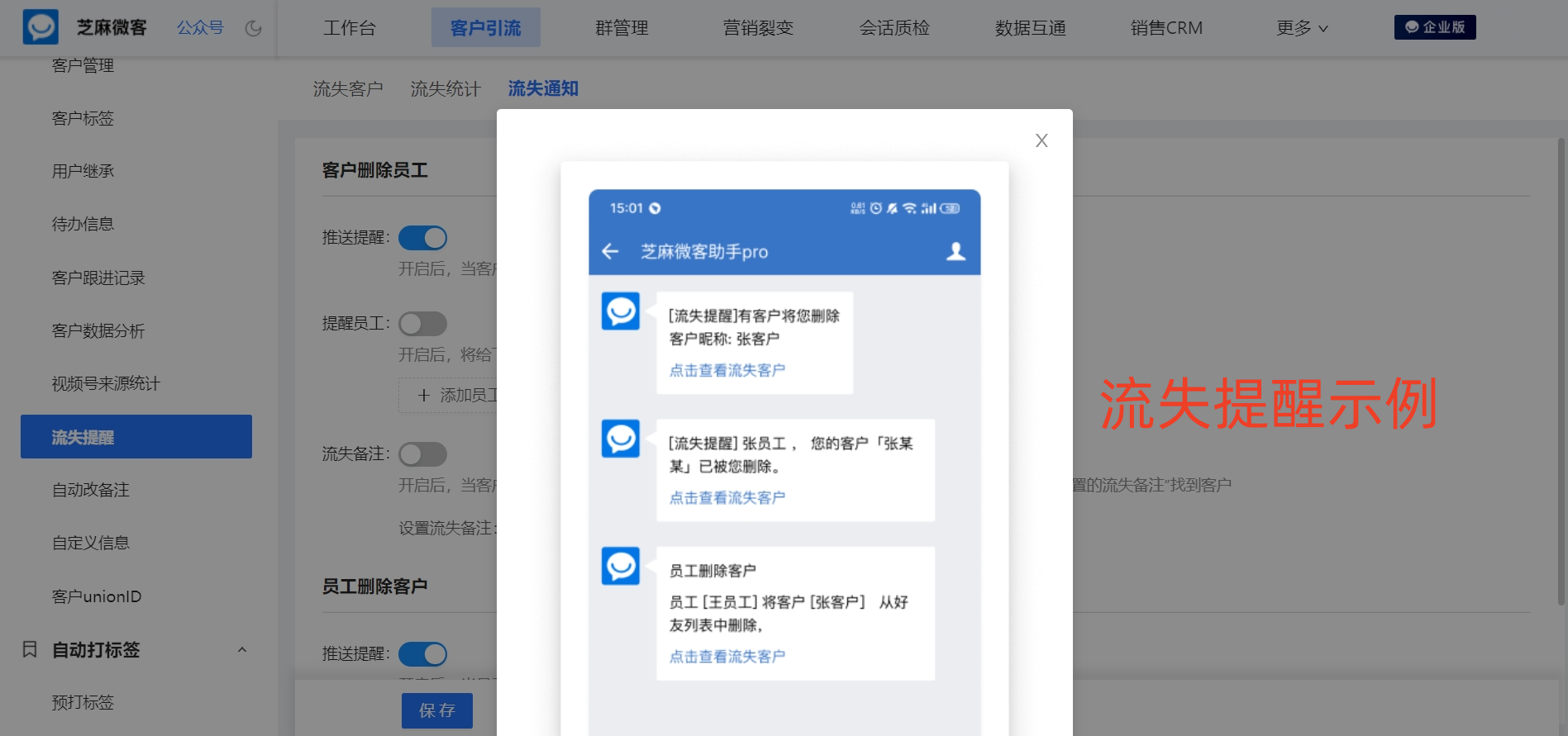Click 点击查看流失客户 under 员工删除客户 message
Viewport: 1568px width, 736px height.
pyautogui.click(x=727, y=656)
